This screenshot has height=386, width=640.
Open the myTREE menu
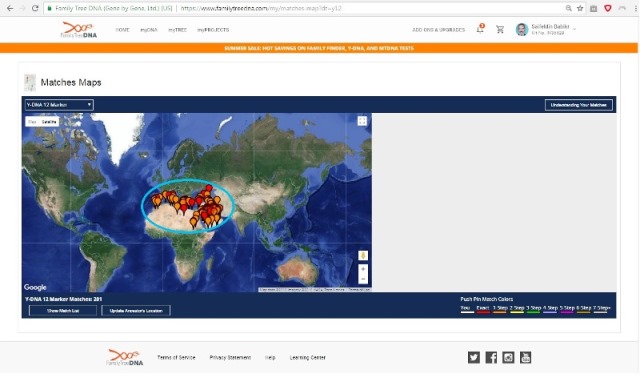pos(178,30)
